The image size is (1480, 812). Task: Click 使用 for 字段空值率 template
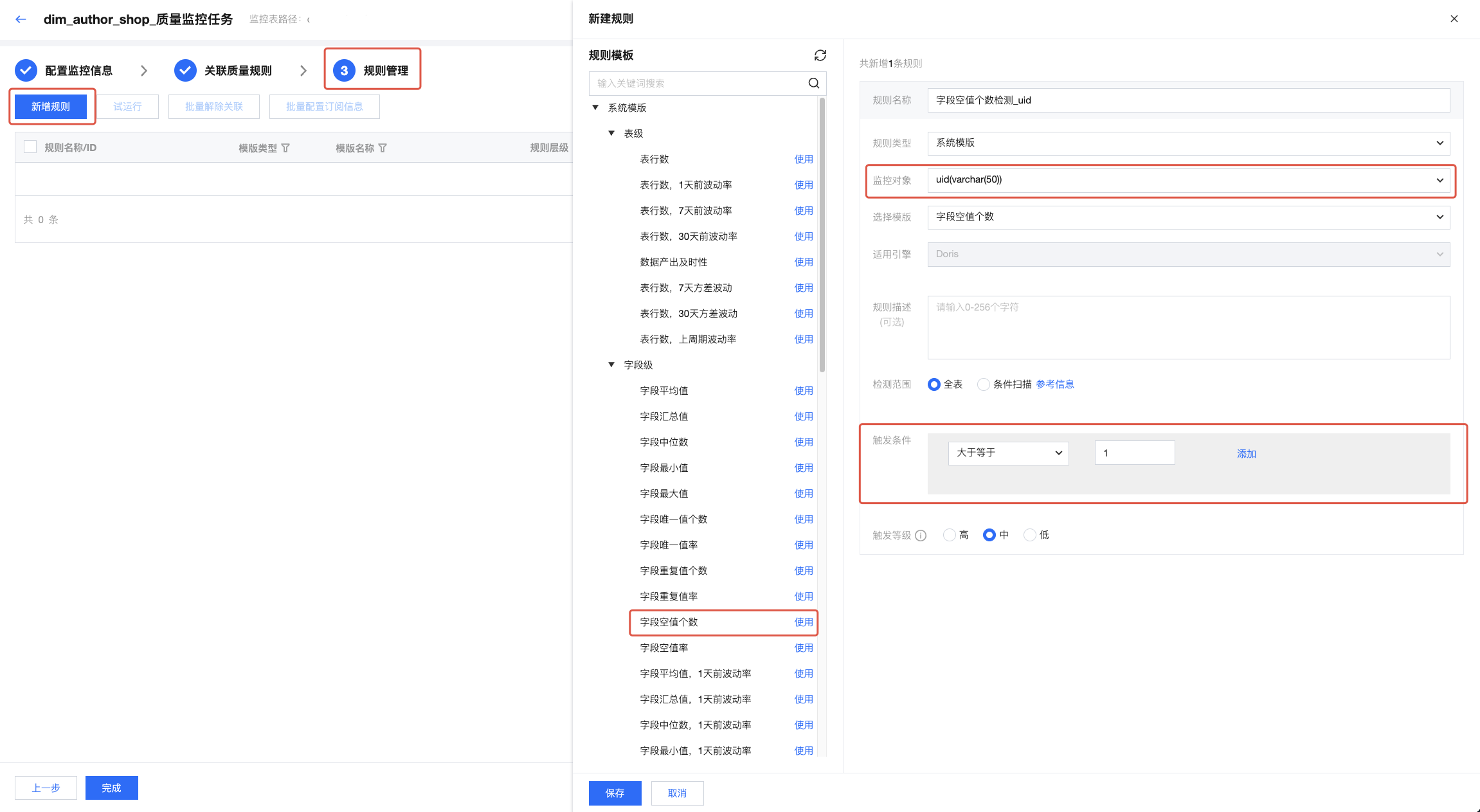(803, 647)
